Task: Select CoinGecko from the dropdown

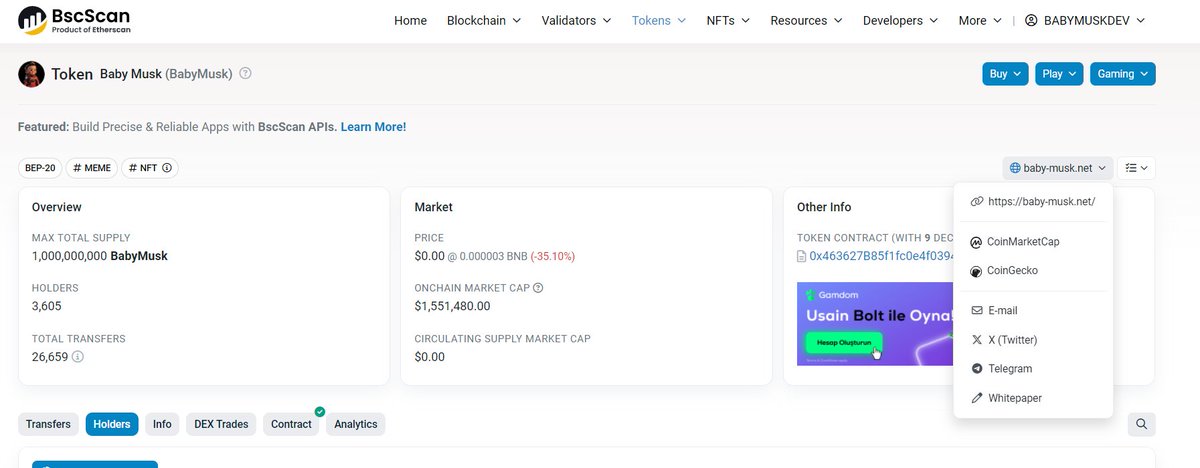Action: point(1033,271)
